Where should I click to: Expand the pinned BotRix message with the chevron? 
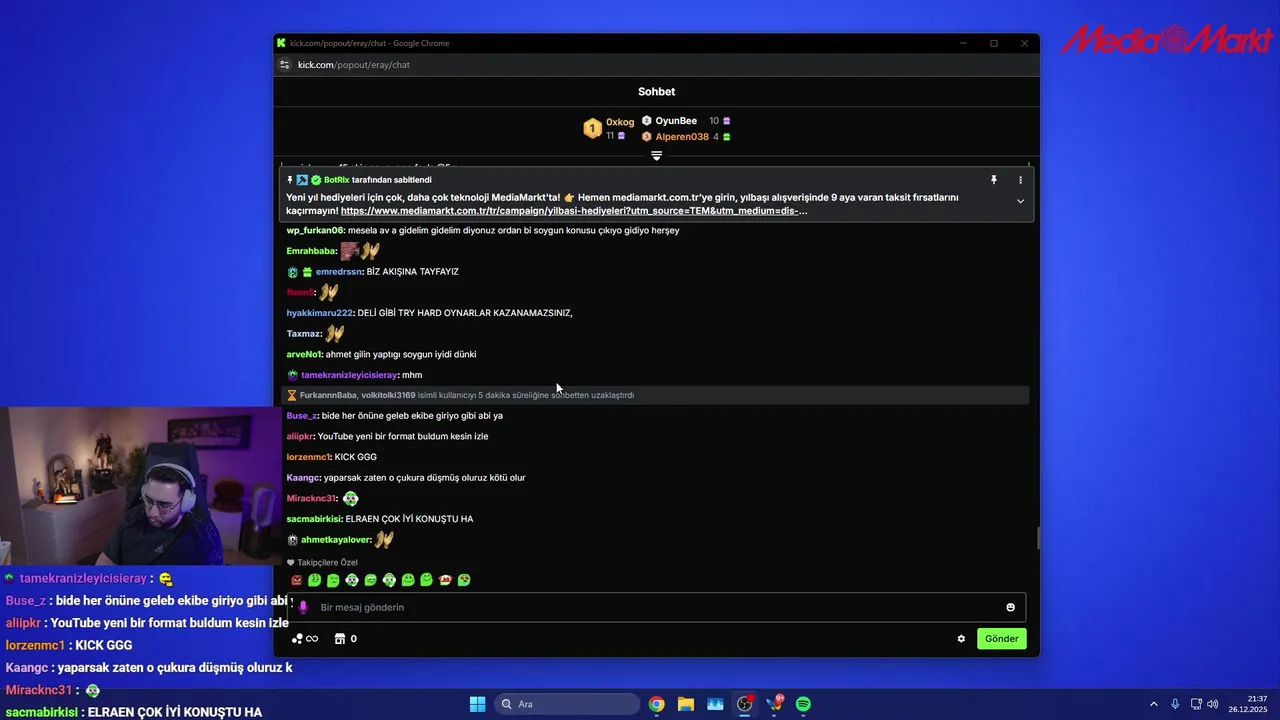pos(1020,201)
